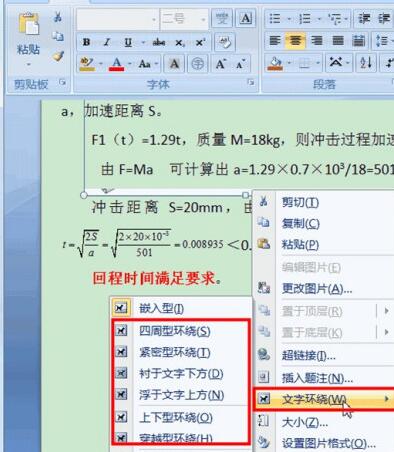Click the Character Shading icon

[x=174, y=64]
